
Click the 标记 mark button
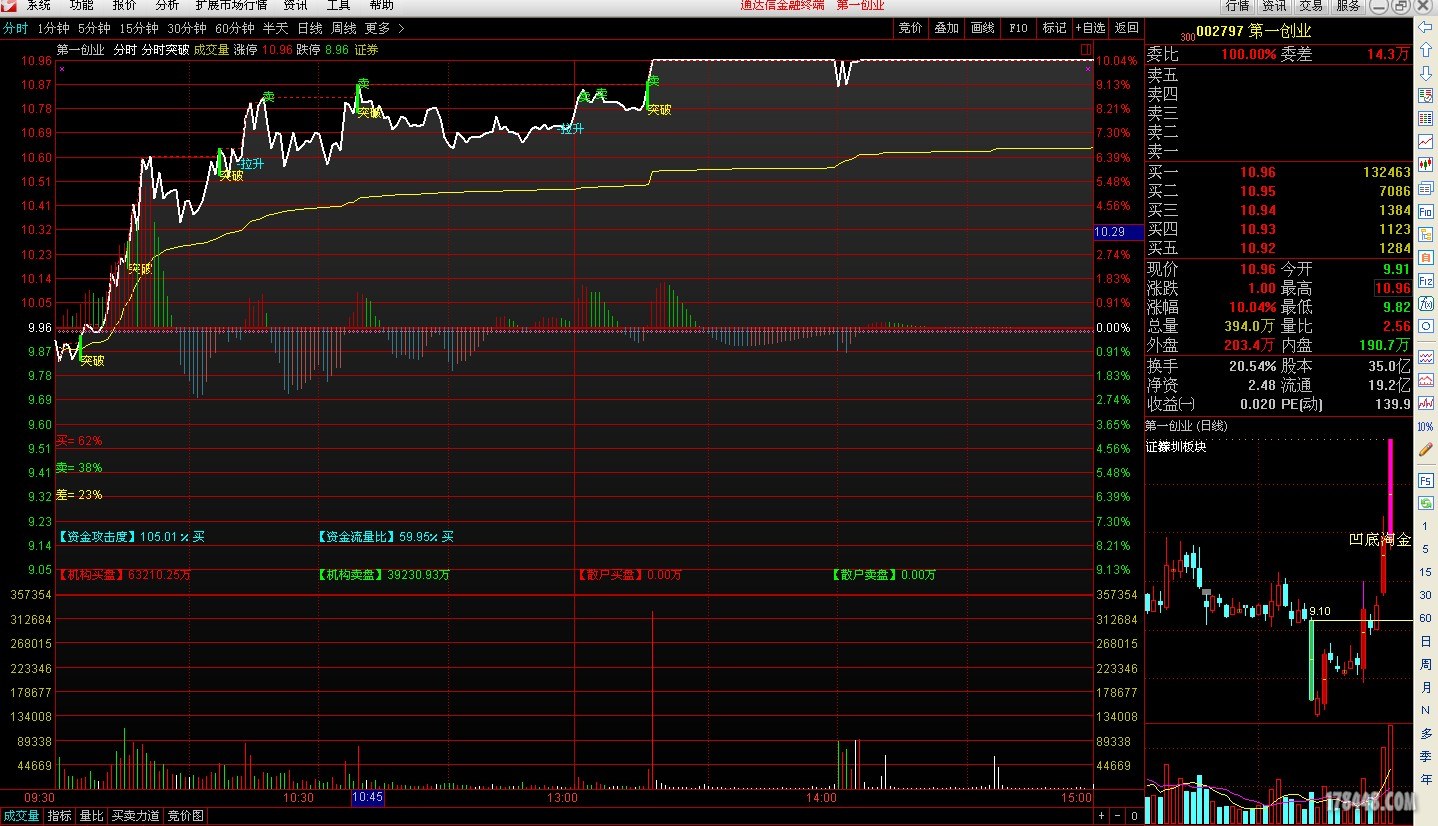[x=1054, y=28]
